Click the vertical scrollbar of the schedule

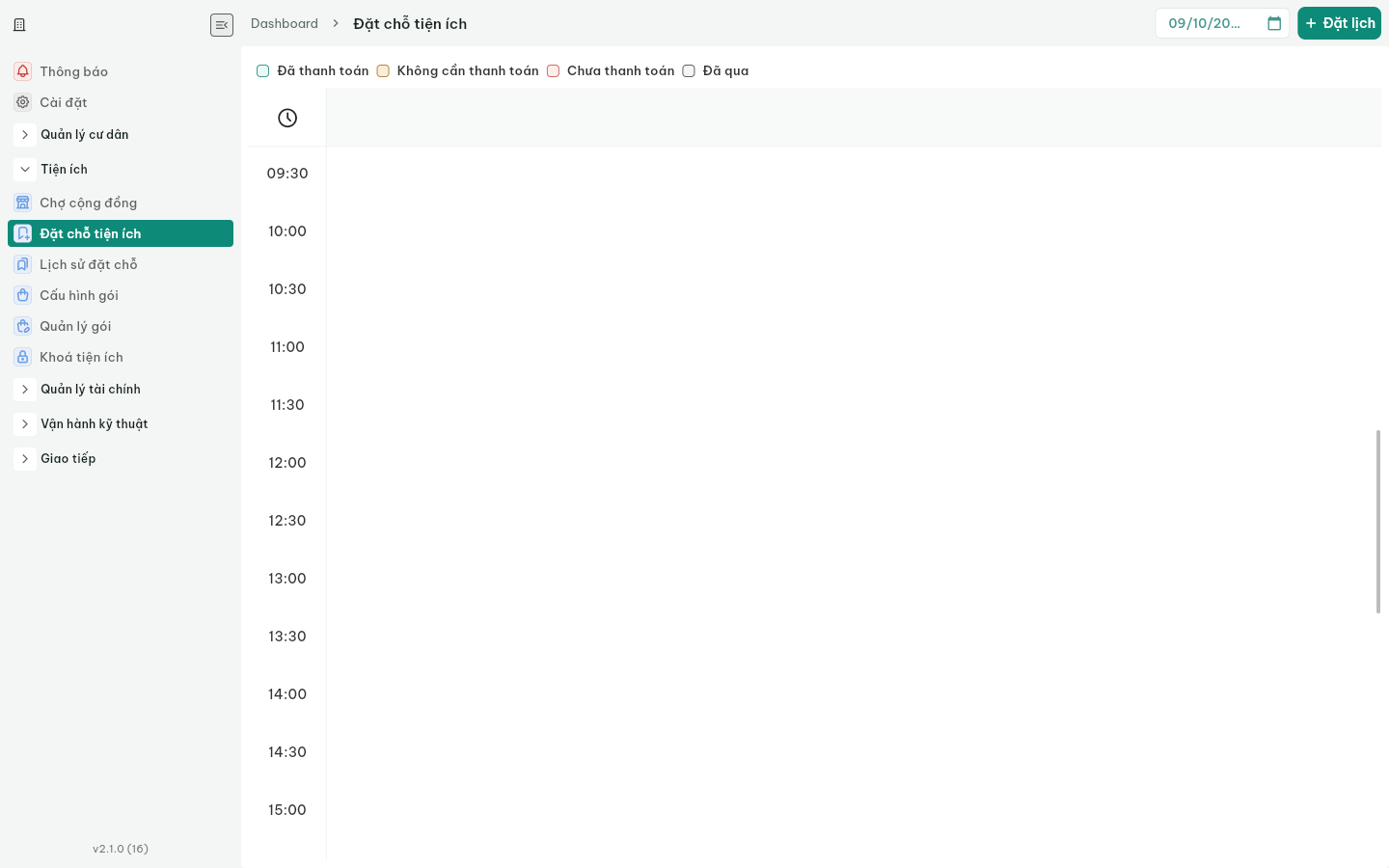(x=1378, y=521)
